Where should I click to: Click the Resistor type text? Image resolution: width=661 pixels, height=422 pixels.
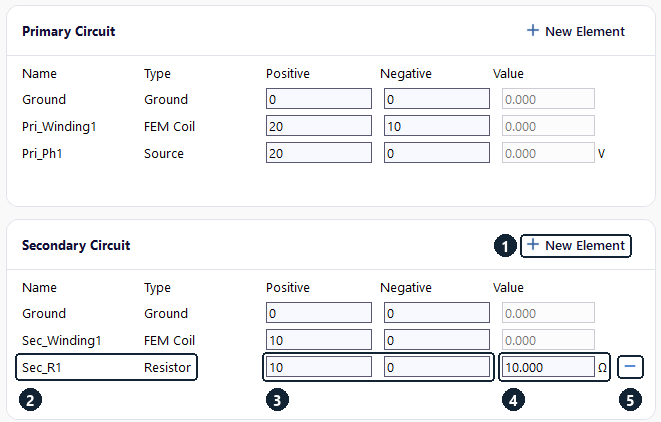tap(167, 368)
